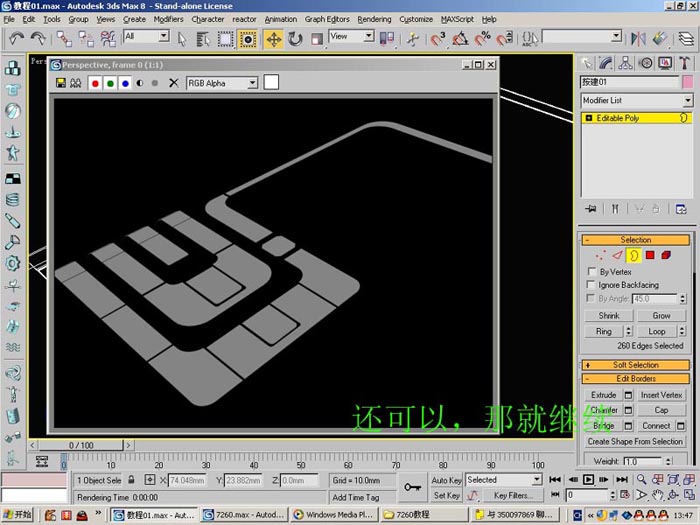Open the Hierarchy command panel tab
Image resolution: width=700 pixels, height=525 pixels.
click(x=625, y=63)
